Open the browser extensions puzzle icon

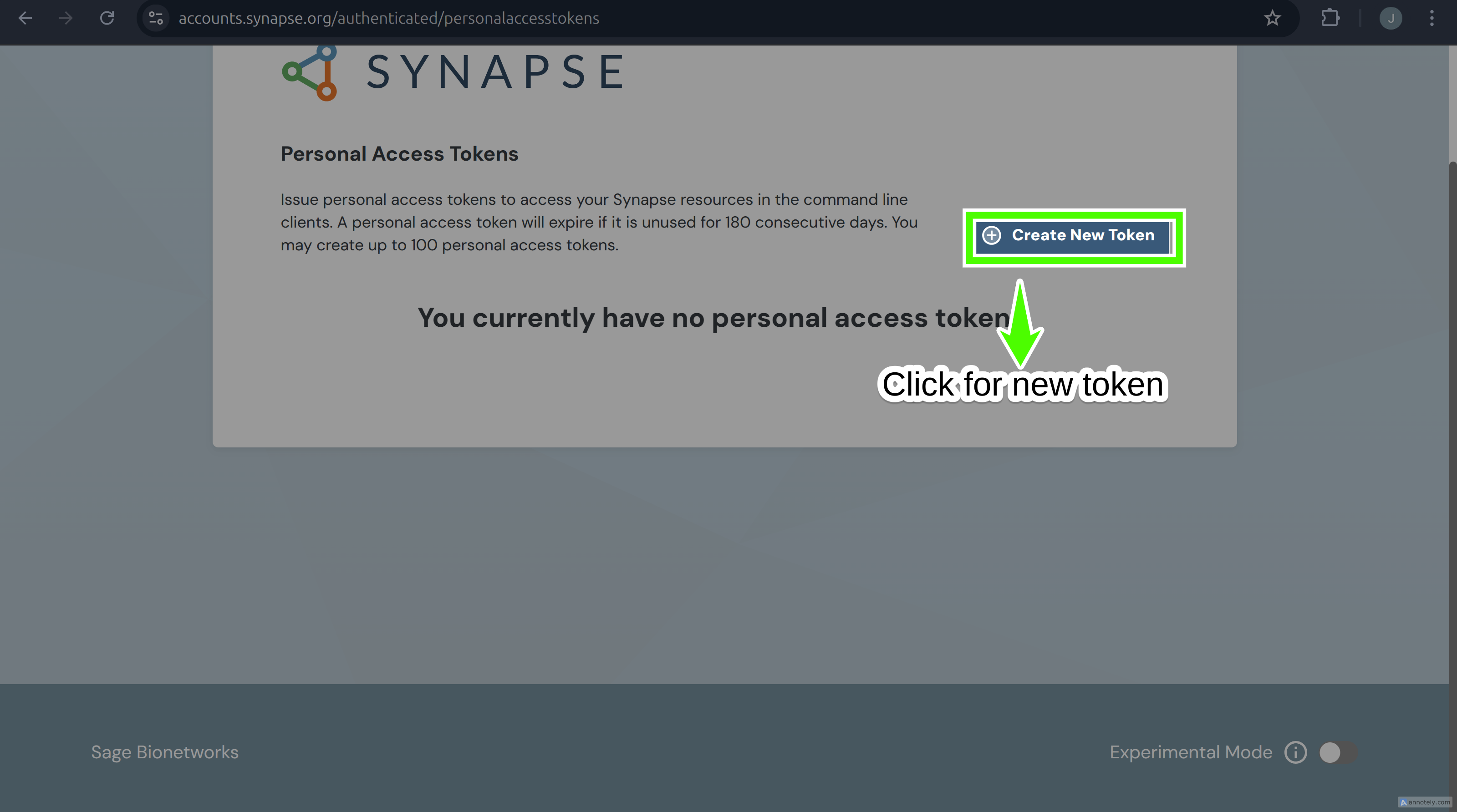[1330, 18]
